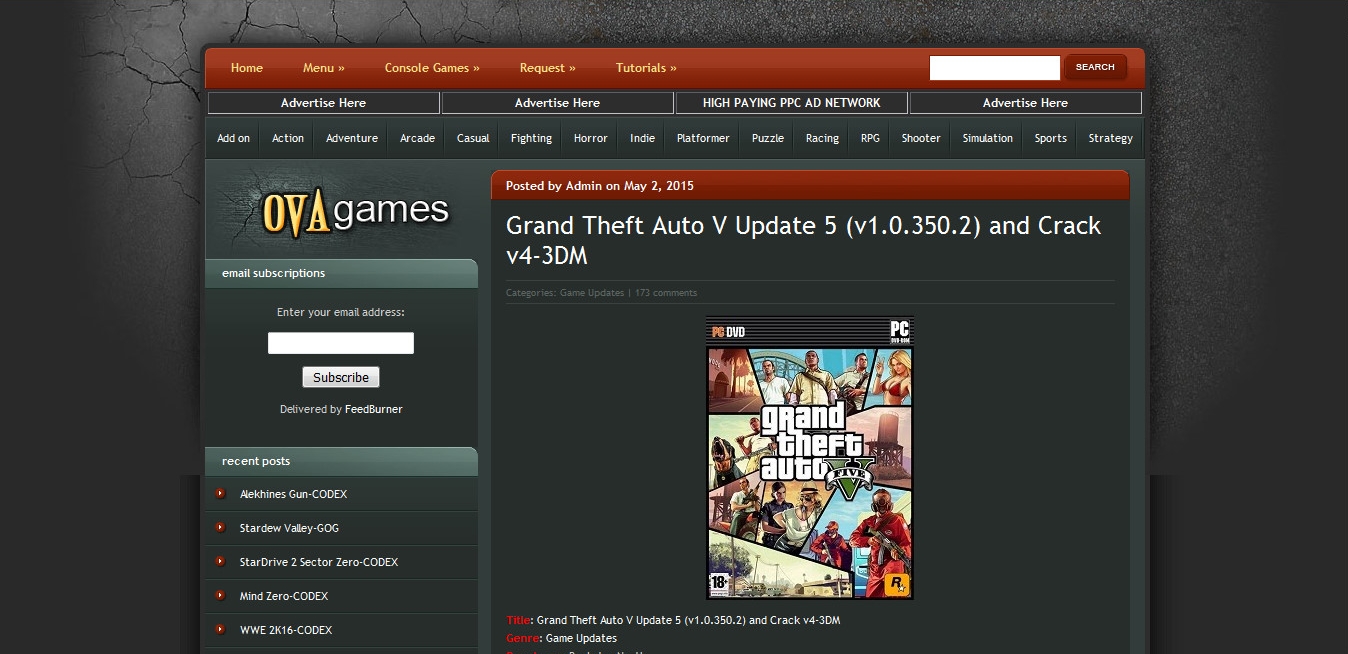The width and height of the screenshot is (1348, 654).
Task: Click the bullet icon beside Mind Zero-CODEX
Action: click(x=221, y=596)
